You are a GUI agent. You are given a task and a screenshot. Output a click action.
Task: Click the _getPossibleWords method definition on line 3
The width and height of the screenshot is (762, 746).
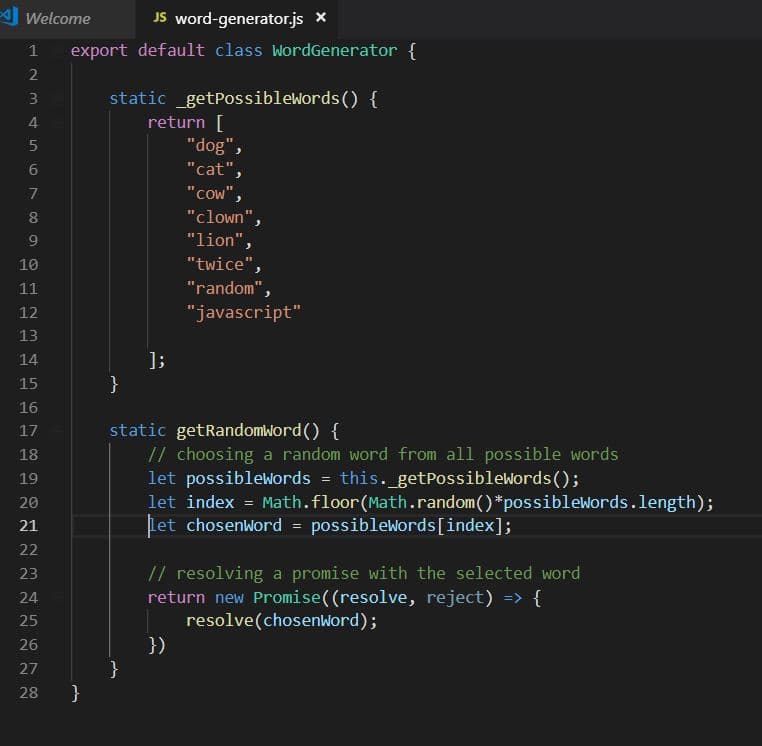click(258, 99)
